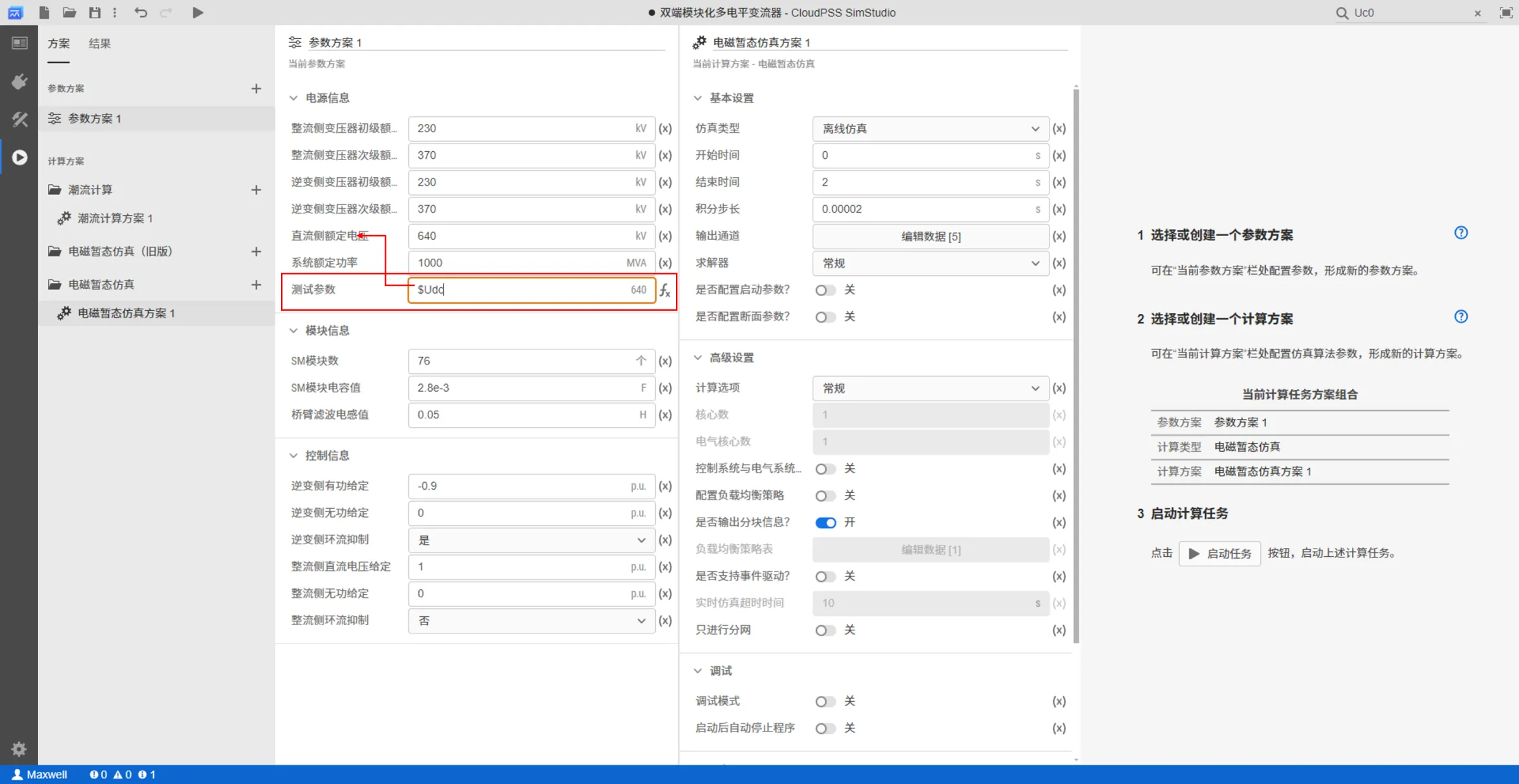Screen dimensions: 1519x784
Task: Save project with the floppy disk icon
Action: [x=95, y=12]
